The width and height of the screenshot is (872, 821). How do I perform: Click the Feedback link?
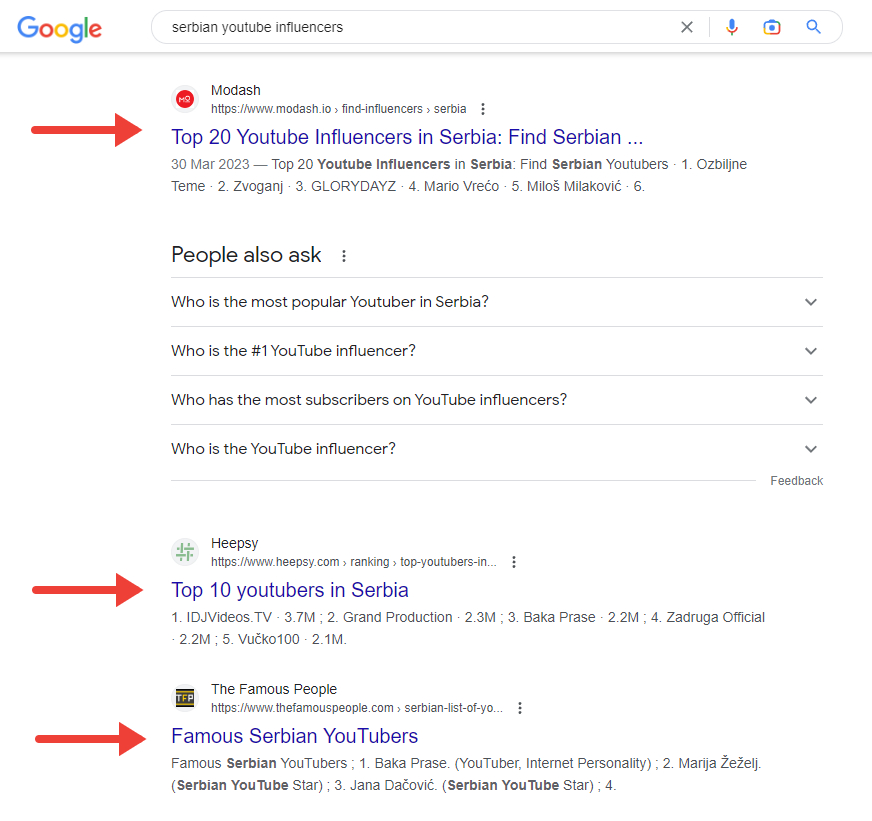click(796, 481)
